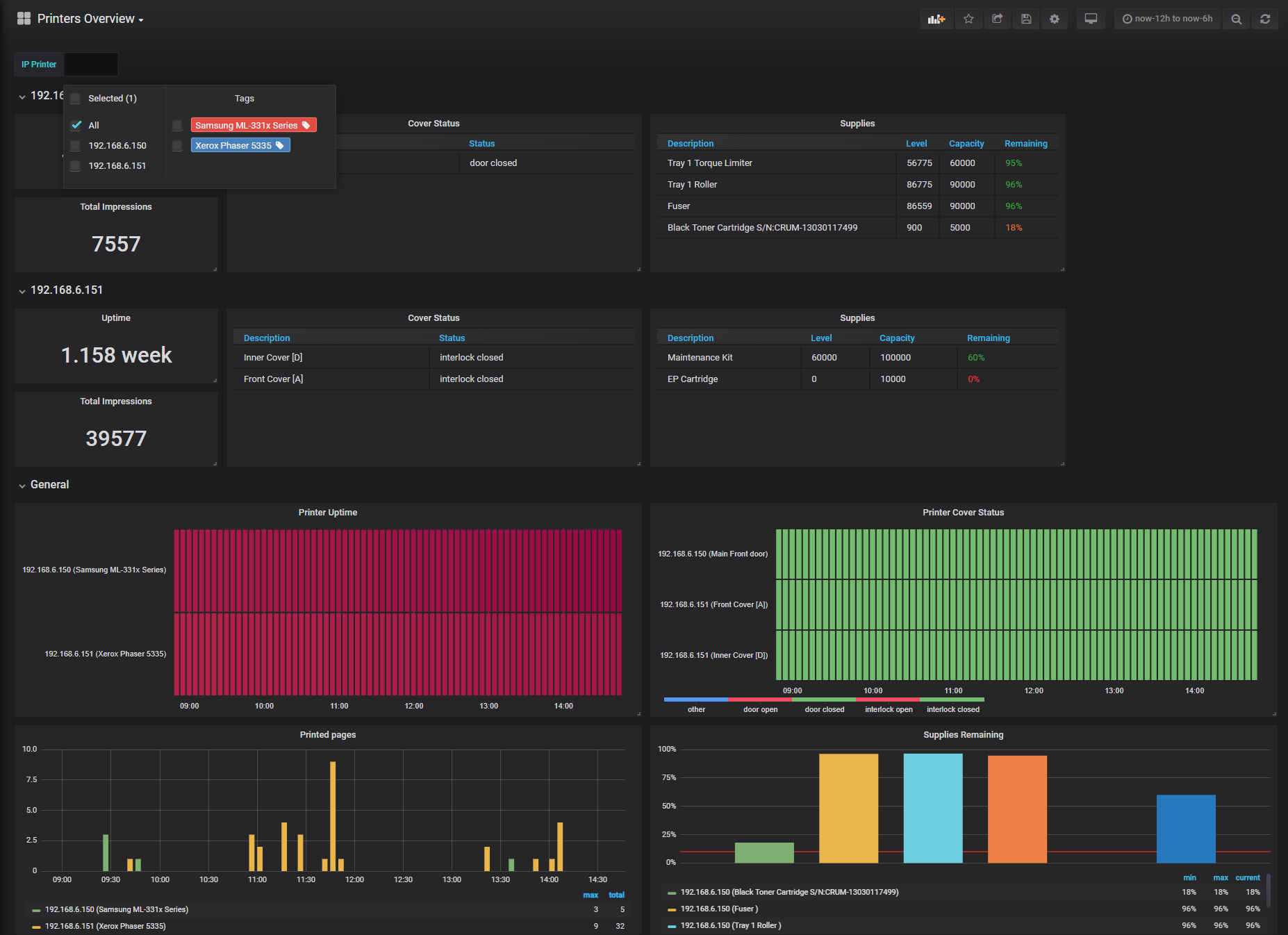Click the Tray 1 Torque Limiter row
The height and width of the screenshot is (935, 1288).
pos(858,163)
